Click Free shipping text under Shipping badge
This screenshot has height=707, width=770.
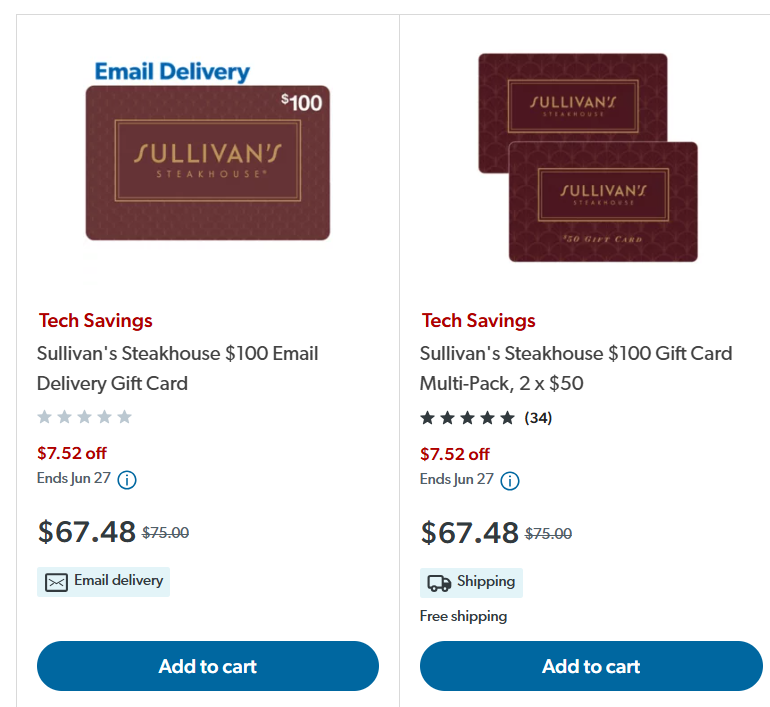click(463, 616)
